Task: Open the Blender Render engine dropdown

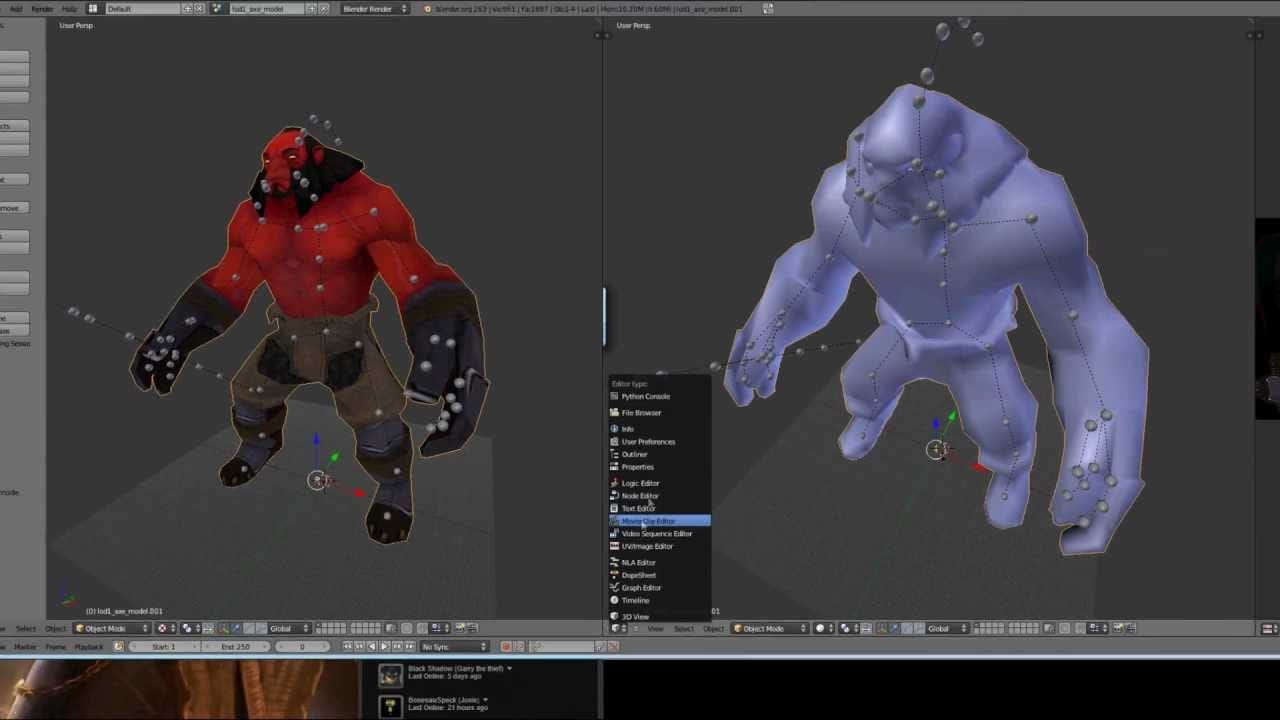Action: tap(375, 9)
